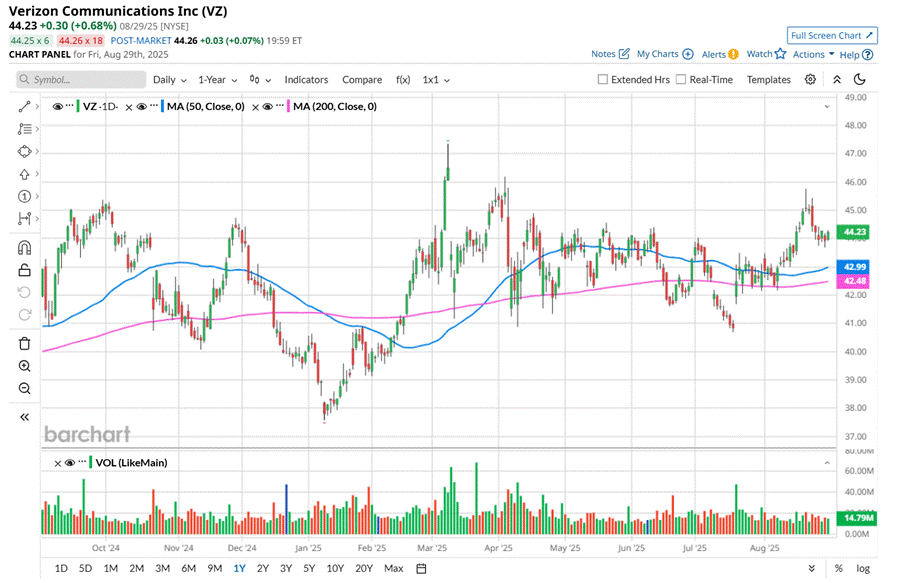
Task: Select the Max time range
Action: (x=393, y=569)
